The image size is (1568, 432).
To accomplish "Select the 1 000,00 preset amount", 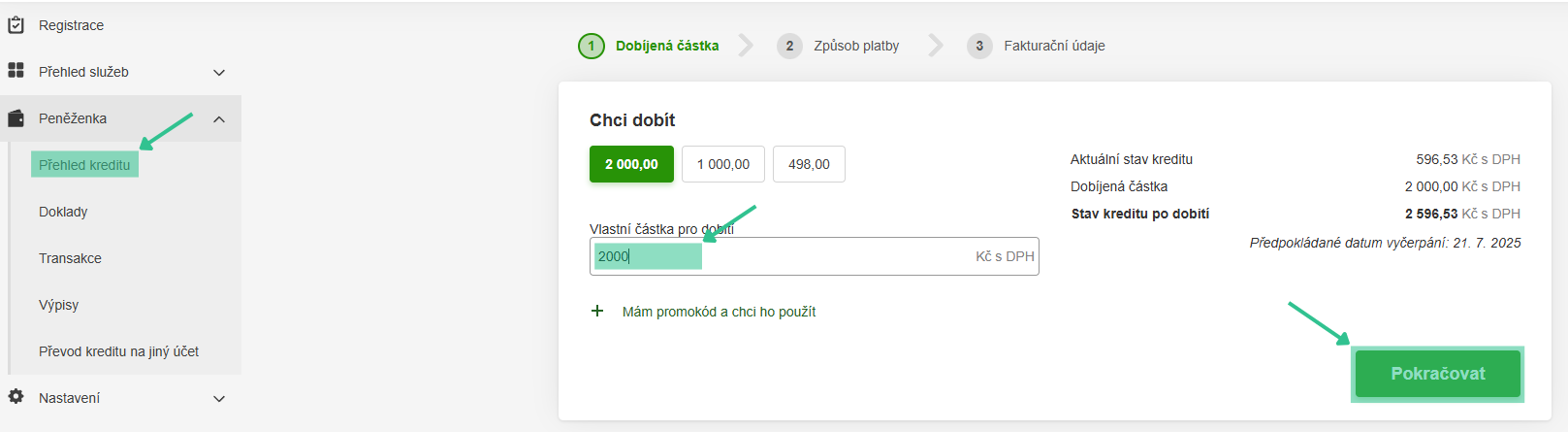I will pos(723,164).
